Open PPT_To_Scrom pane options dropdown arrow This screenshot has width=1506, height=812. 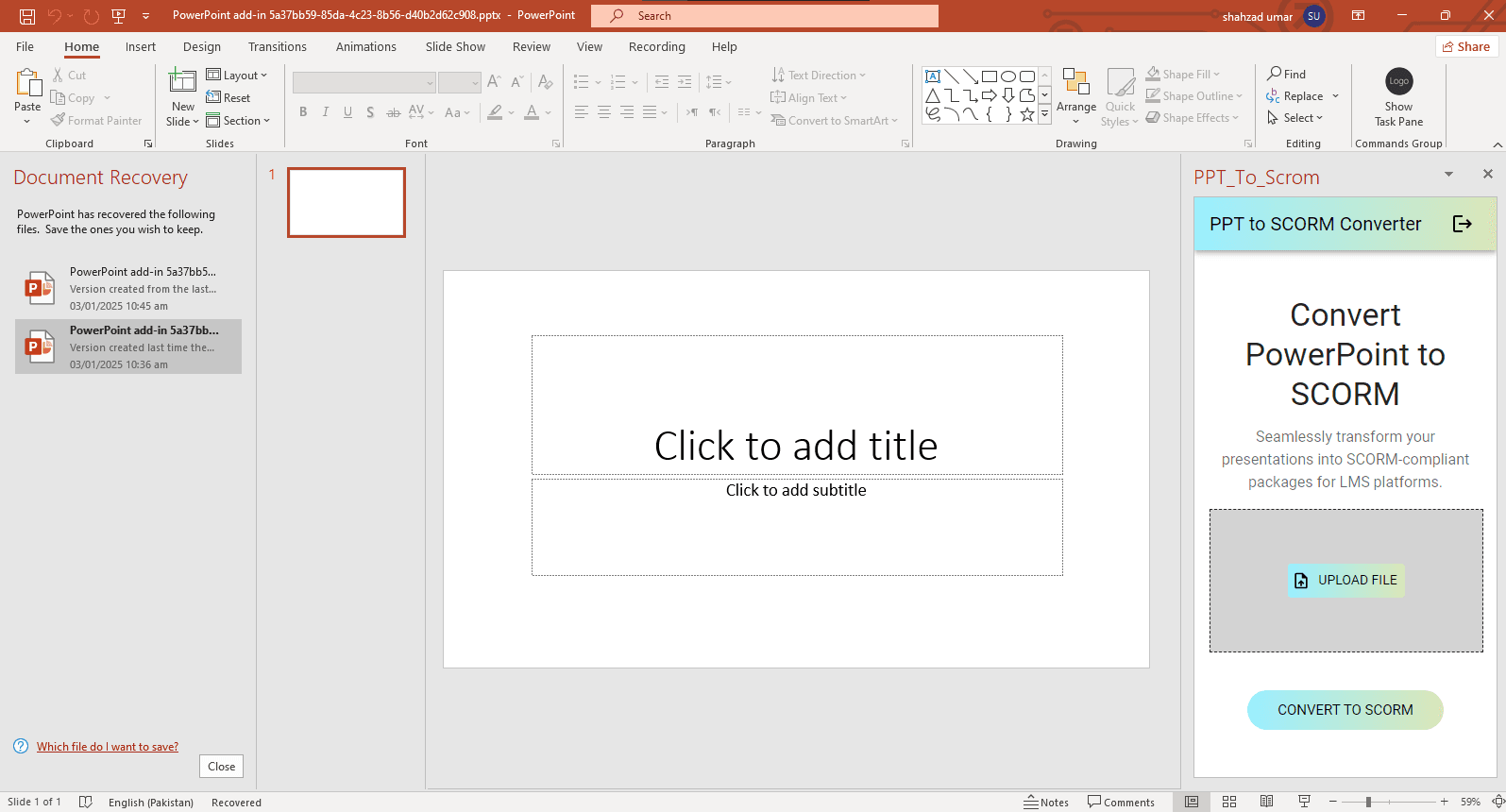click(x=1448, y=175)
